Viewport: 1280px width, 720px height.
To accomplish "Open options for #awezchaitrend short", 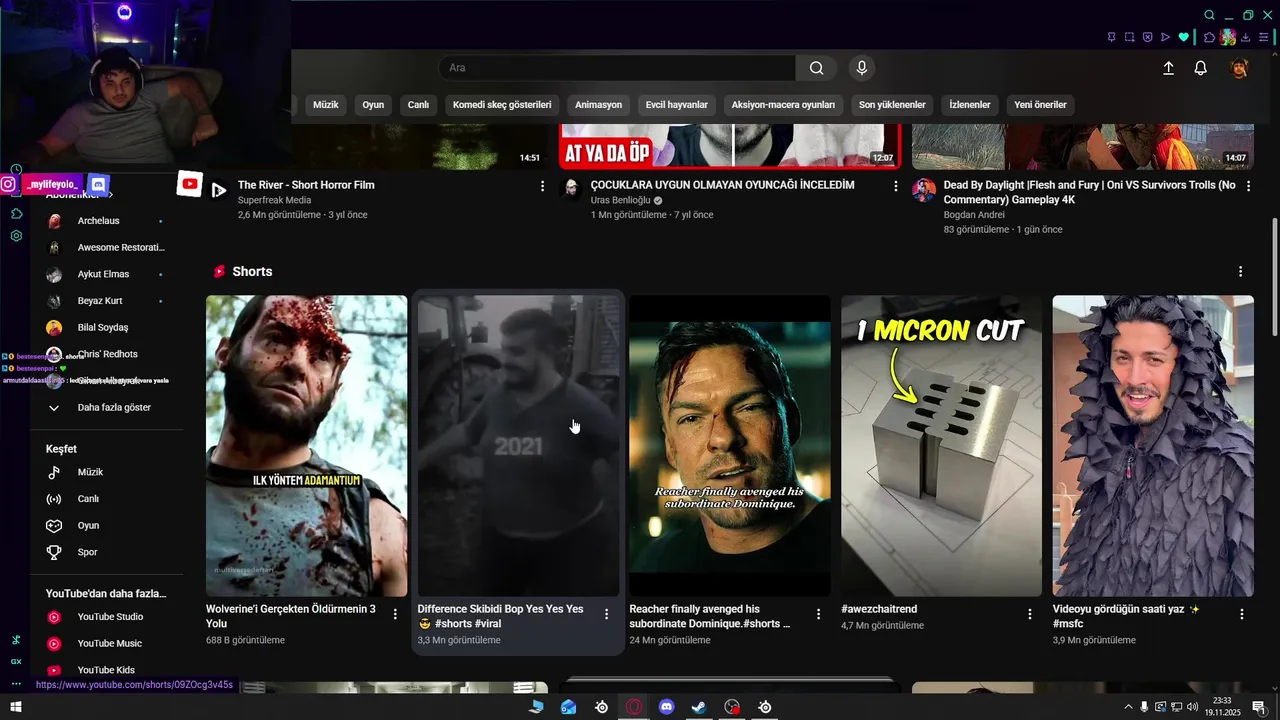I will (1030, 614).
